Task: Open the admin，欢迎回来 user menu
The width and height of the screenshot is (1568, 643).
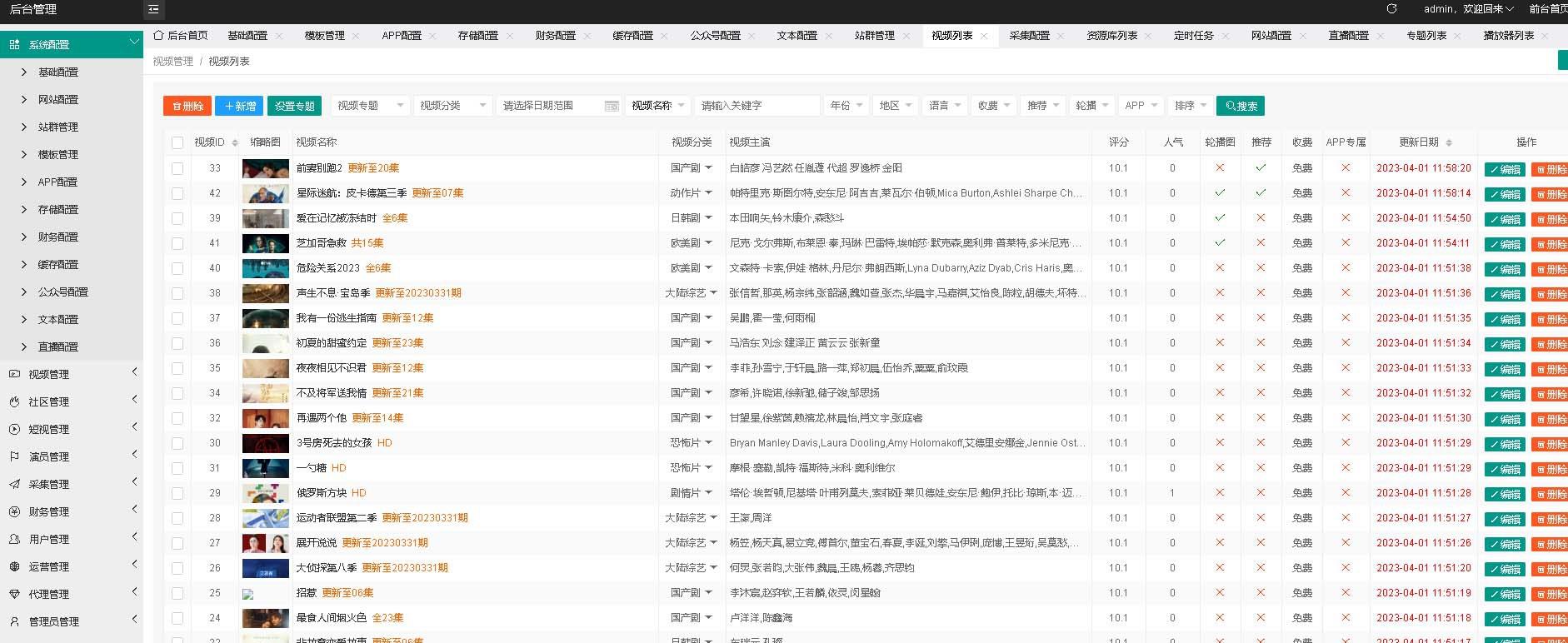Action: click(x=1468, y=9)
